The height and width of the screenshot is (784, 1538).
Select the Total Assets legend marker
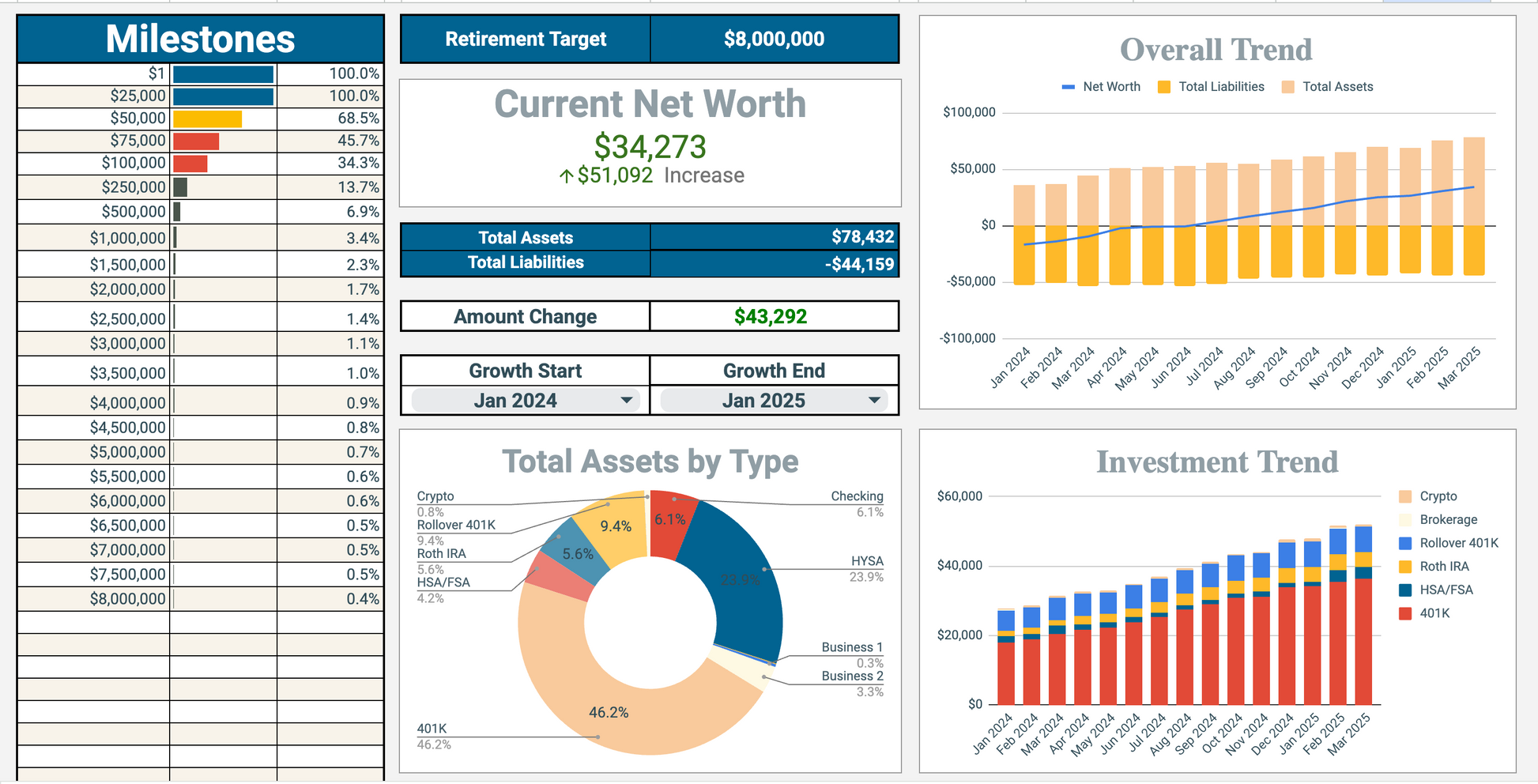coord(1287,87)
